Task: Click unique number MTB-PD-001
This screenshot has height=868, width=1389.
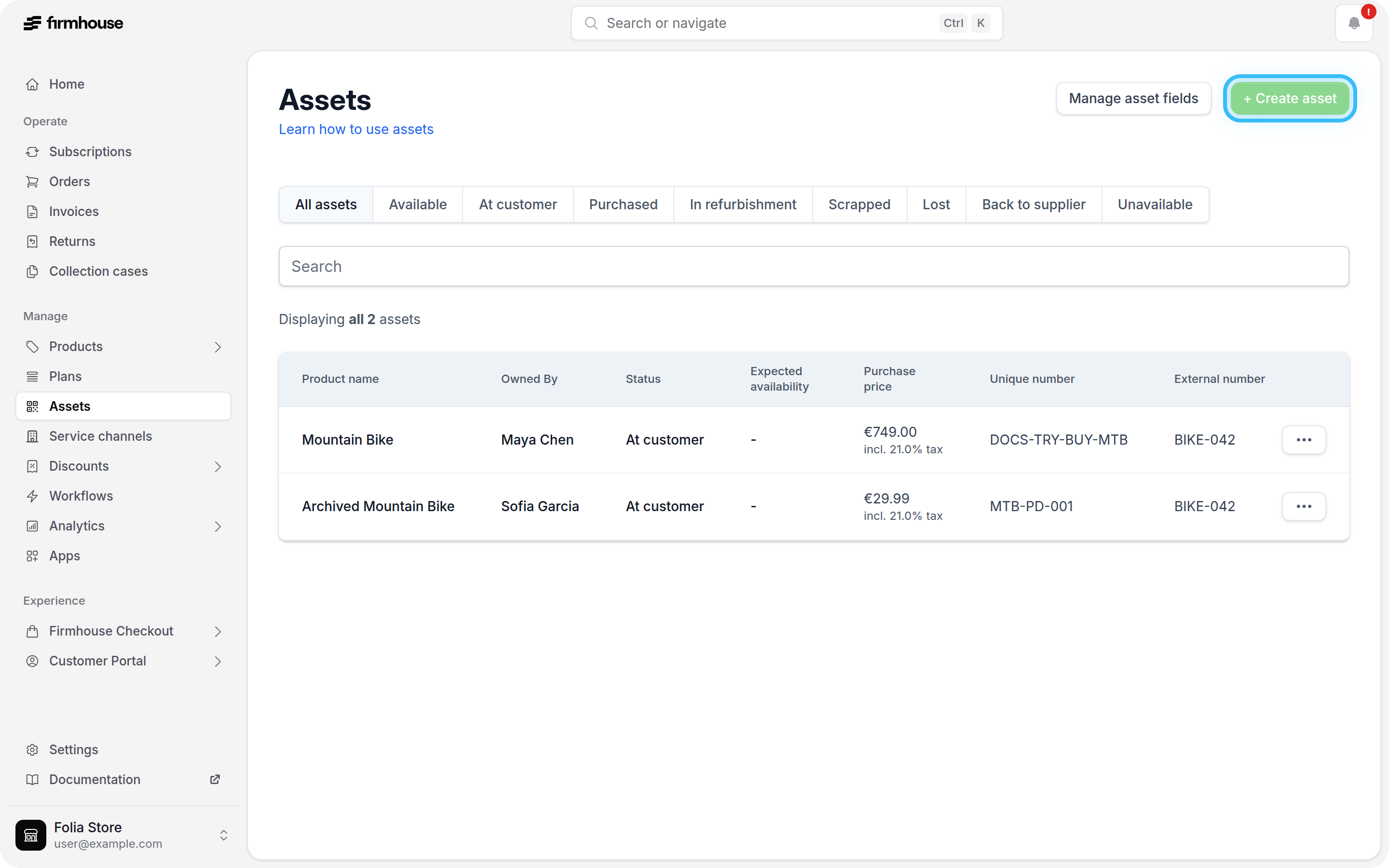Action: [1031, 506]
